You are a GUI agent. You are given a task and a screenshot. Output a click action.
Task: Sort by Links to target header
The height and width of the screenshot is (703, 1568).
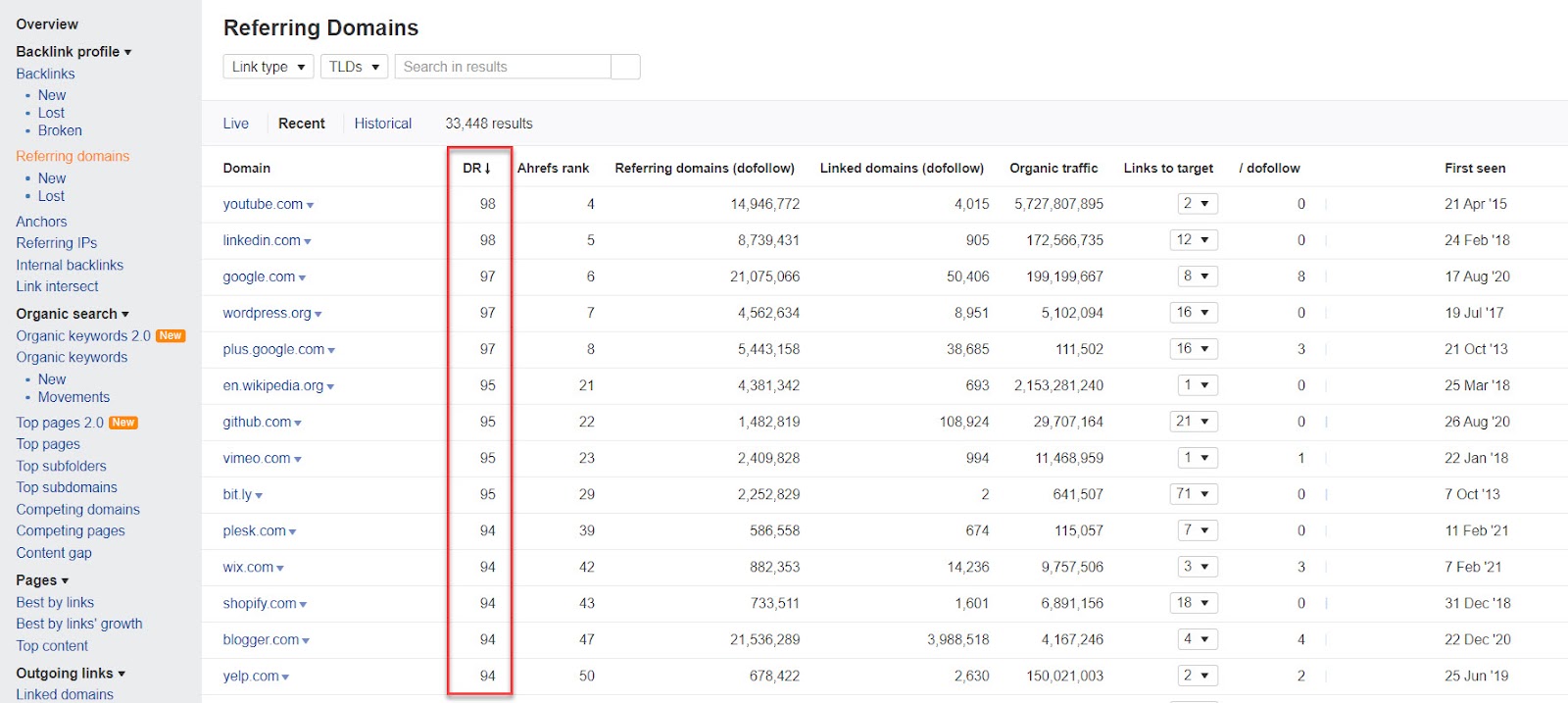[1168, 168]
